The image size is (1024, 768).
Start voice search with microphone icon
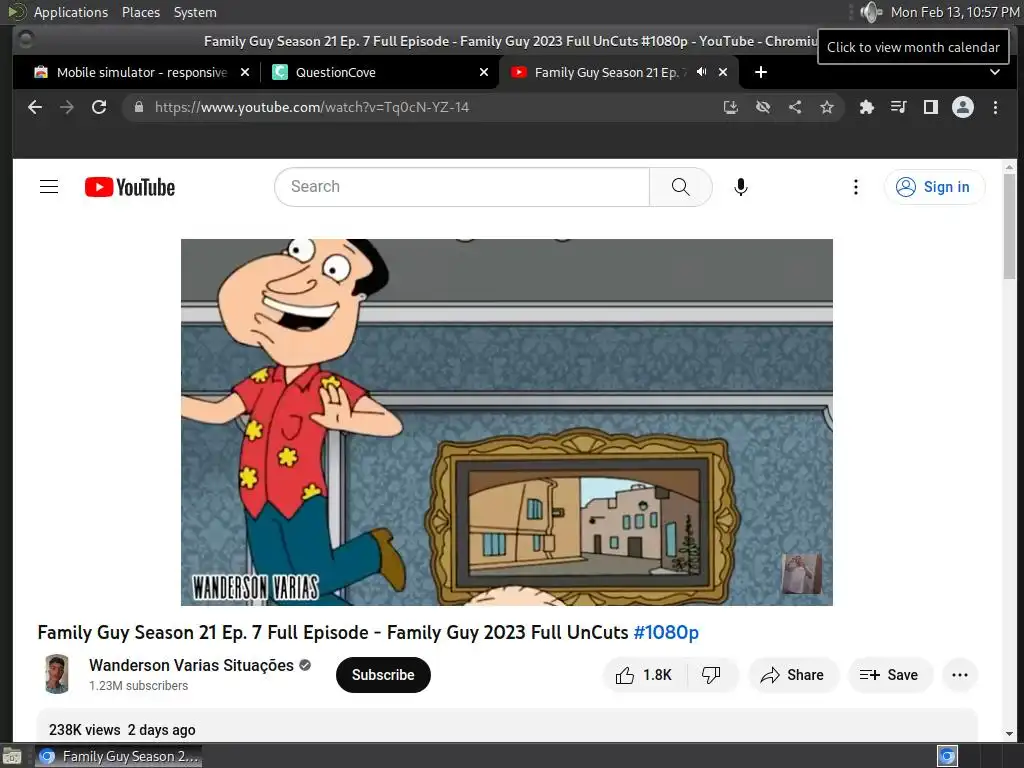point(741,187)
